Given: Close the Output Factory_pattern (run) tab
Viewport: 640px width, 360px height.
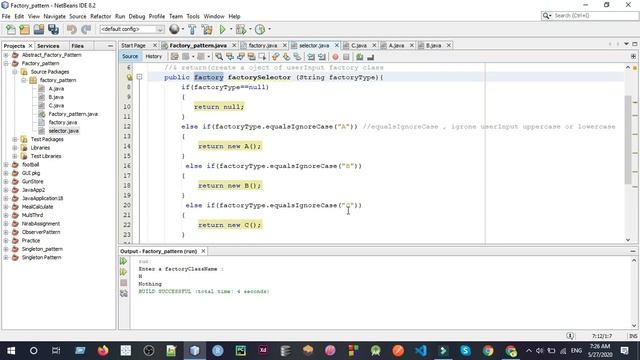Looking at the screenshot, I should point(203,251).
